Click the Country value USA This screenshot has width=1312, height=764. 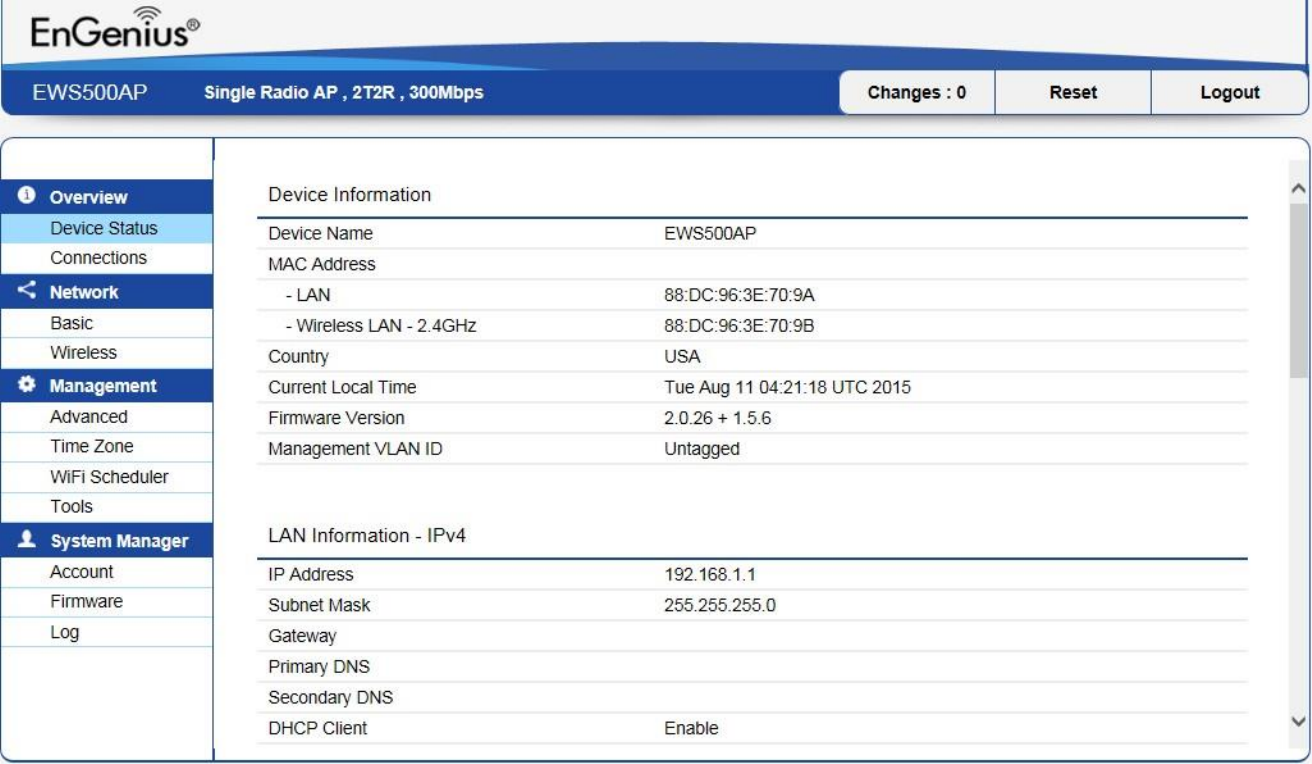(x=682, y=357)
